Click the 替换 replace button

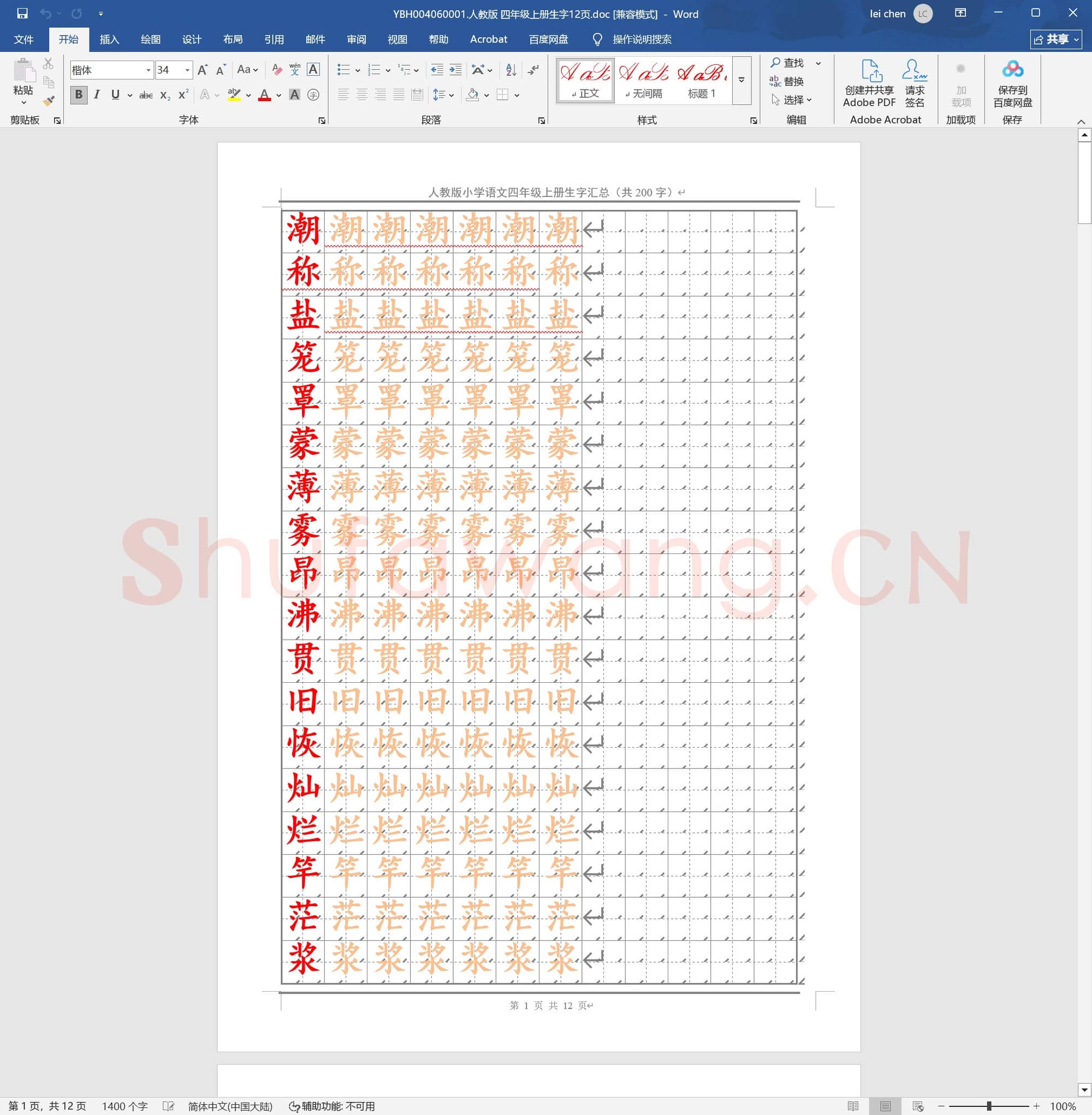coord(787,81)
